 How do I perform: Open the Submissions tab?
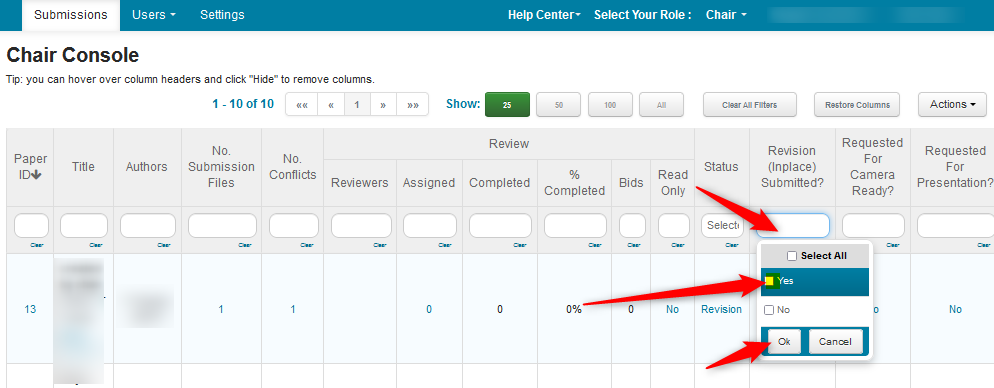[70, 15]
